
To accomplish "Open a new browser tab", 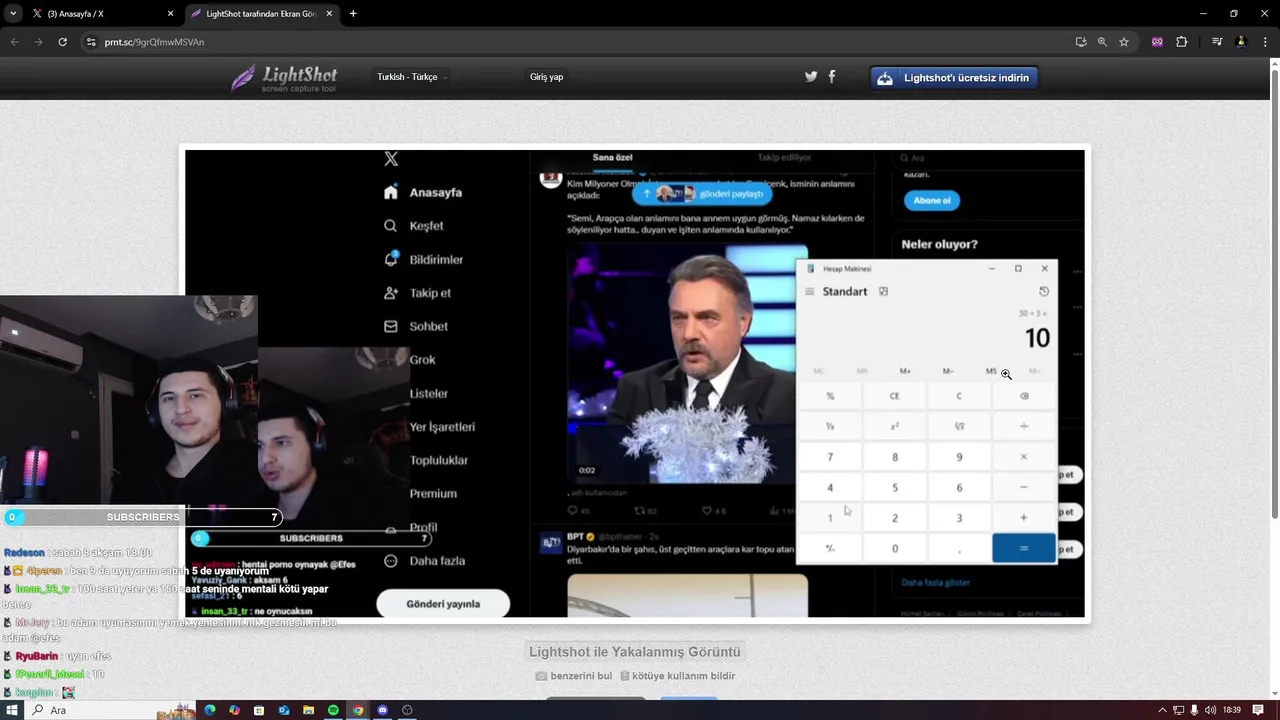I will tap(353, 14).
